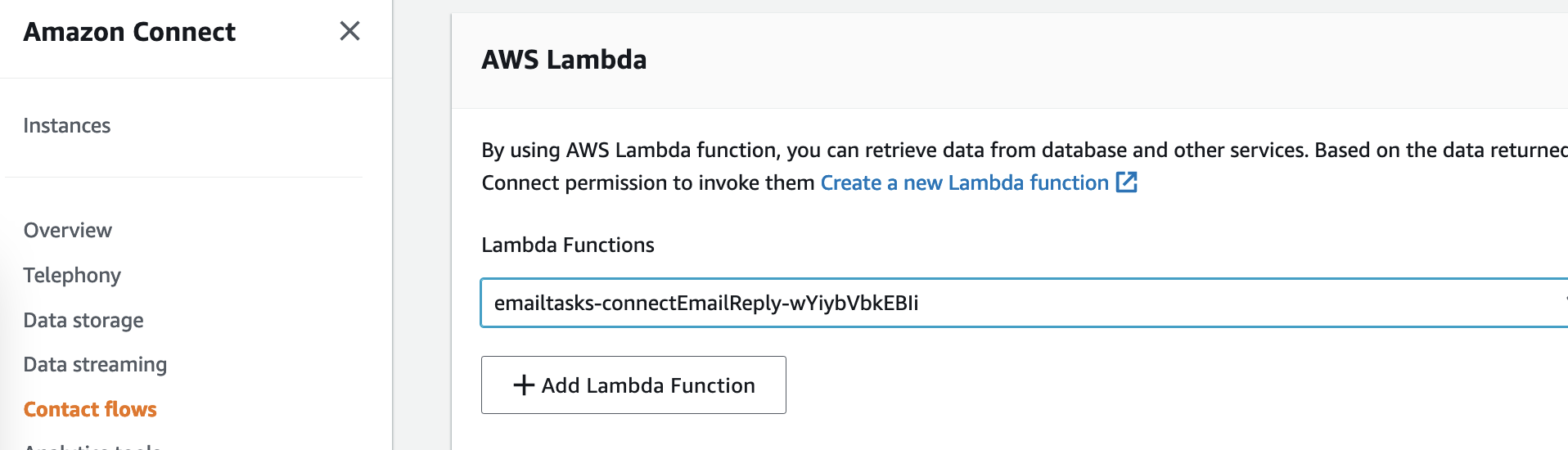Open the Lambda Functions dropdown field
1568x450 pixels.
[x=1024, y=303]
